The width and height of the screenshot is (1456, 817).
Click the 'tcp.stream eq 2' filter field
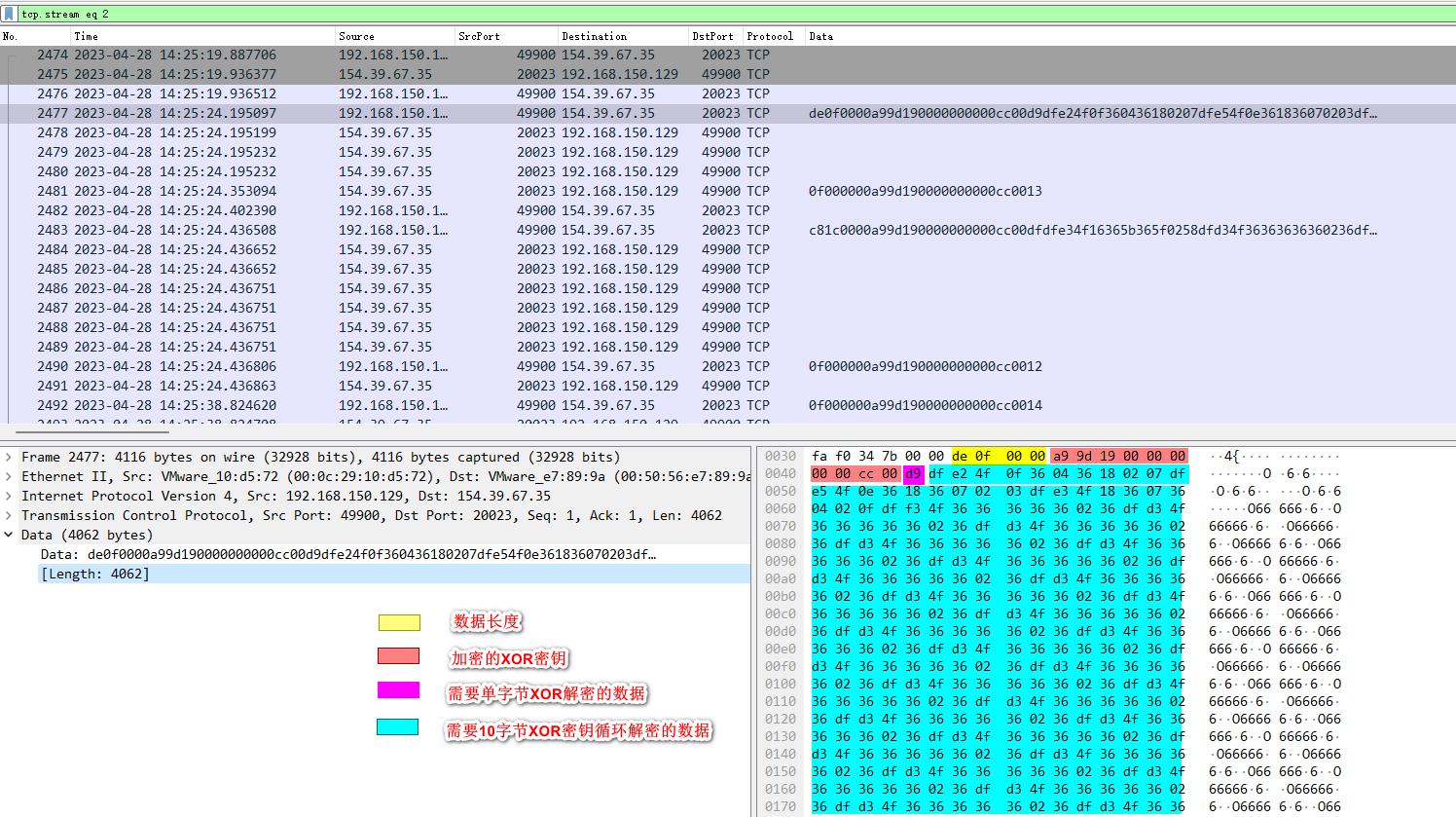coord(736,14)
